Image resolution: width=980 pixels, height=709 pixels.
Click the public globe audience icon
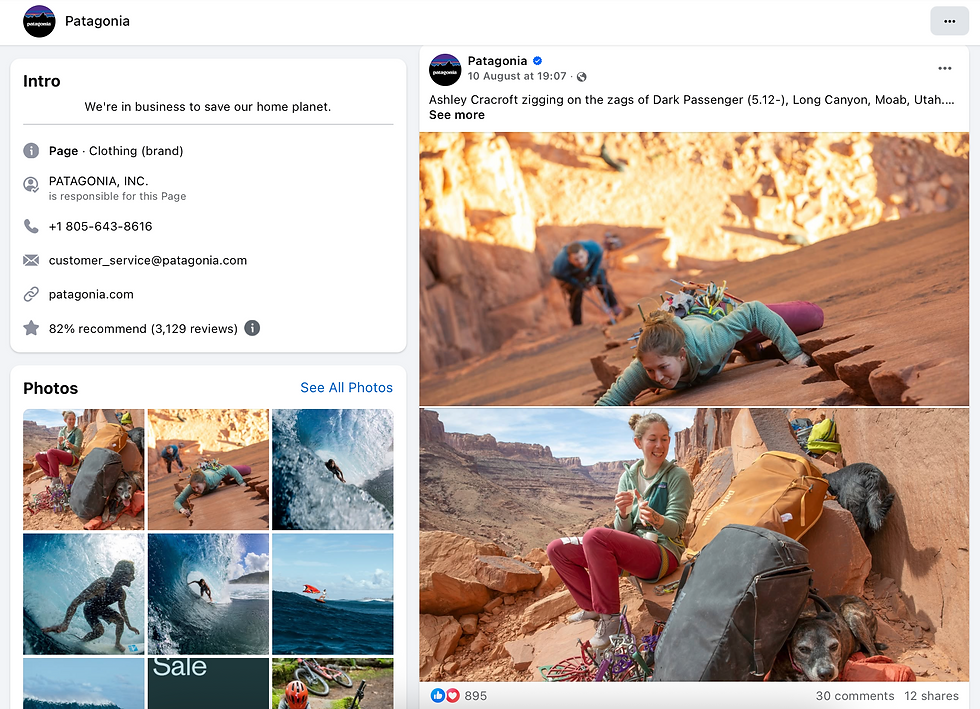tap(581, 77)
